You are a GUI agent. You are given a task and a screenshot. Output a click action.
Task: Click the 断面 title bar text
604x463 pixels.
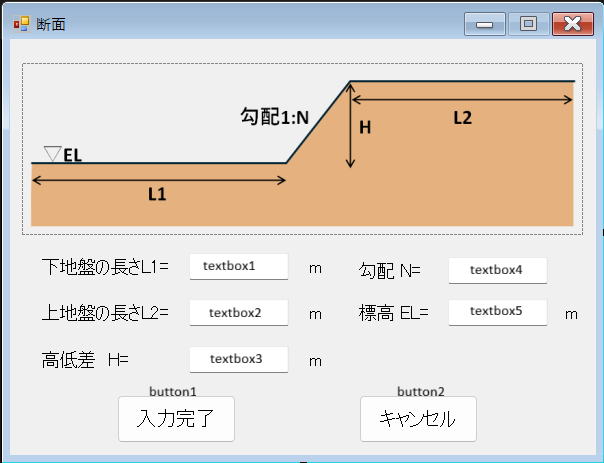51,24
